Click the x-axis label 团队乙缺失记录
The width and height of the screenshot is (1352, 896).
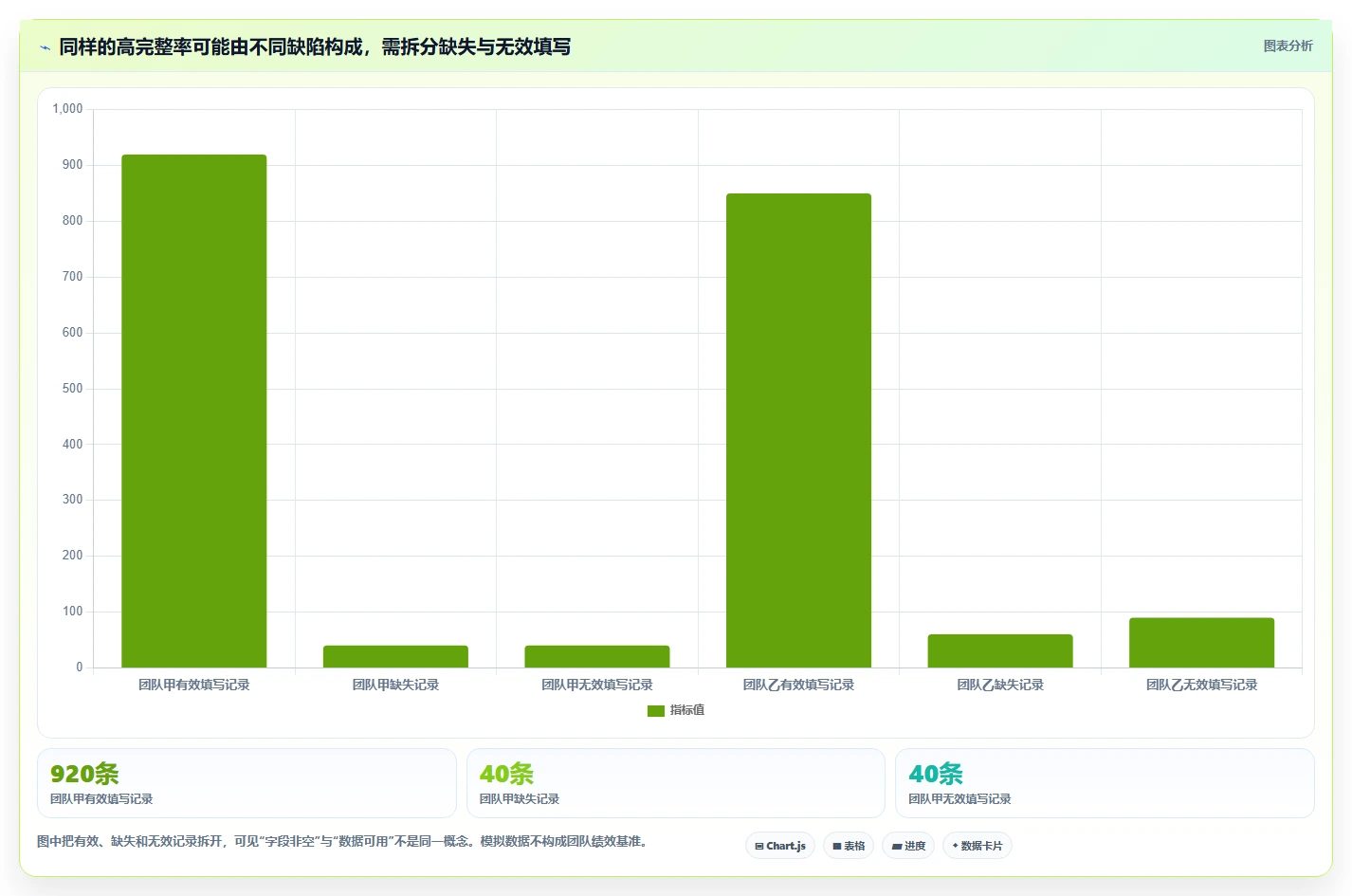click(1000, 685)
